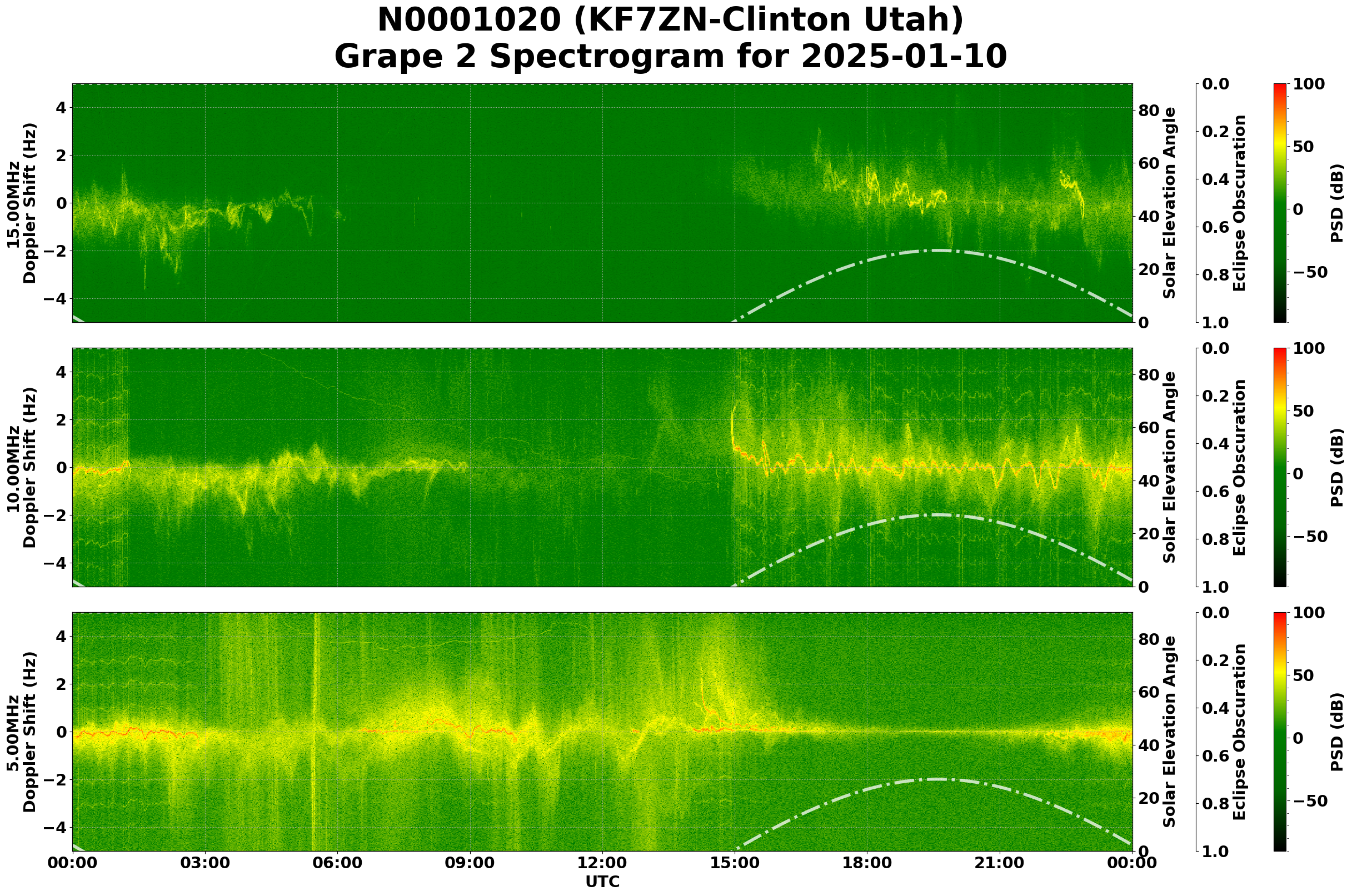Screen dimensions: 1352x896
Task: Click the middle panel PSD colorbar
Action: point(1279,467)
